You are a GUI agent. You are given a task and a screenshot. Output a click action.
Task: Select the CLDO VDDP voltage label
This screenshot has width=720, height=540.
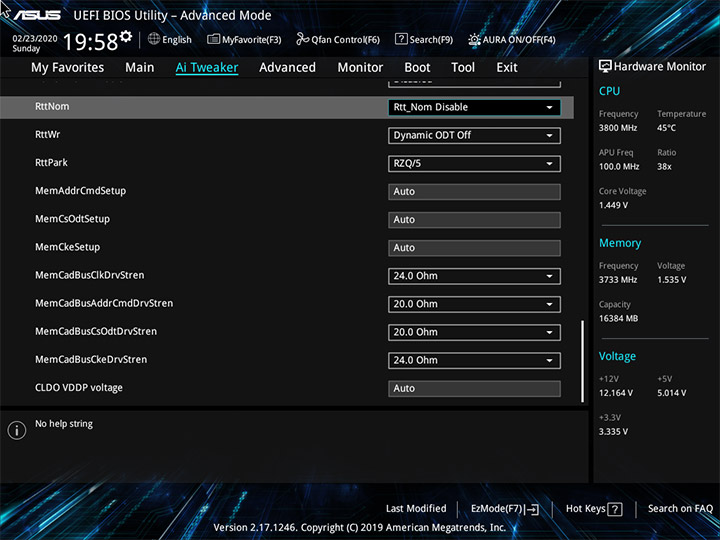79,388
